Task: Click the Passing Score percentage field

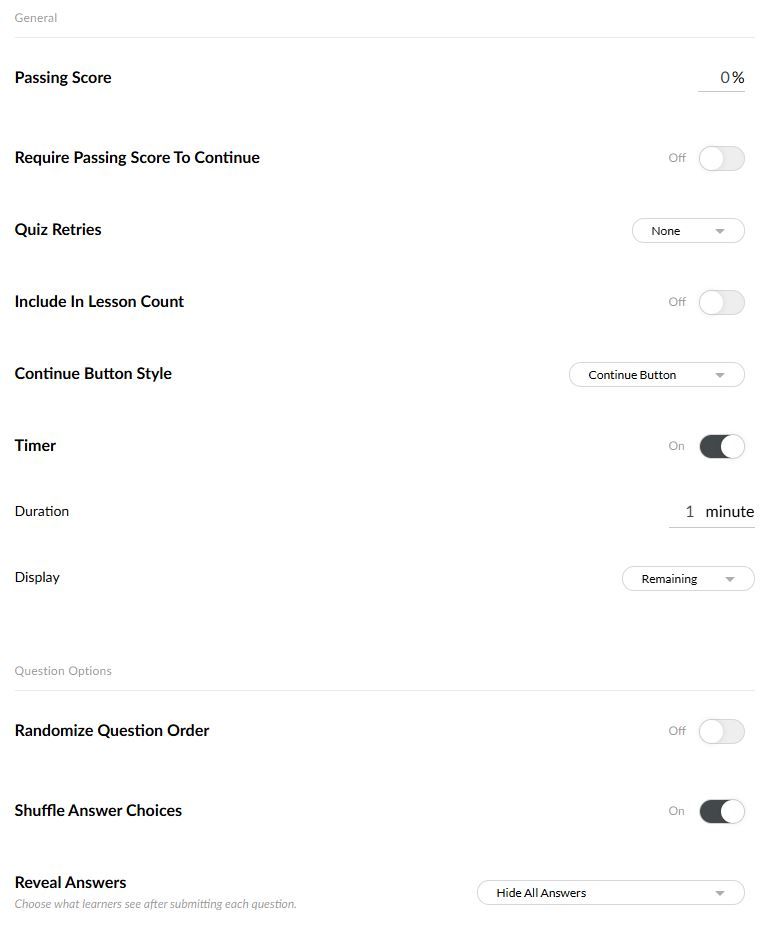Action: click(x=723, y=78)
